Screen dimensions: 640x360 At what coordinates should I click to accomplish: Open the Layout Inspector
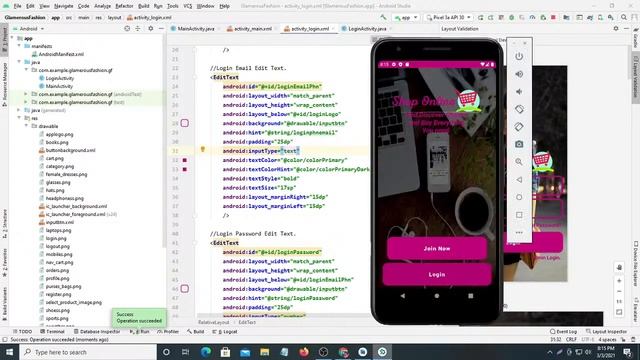(606, 331)
